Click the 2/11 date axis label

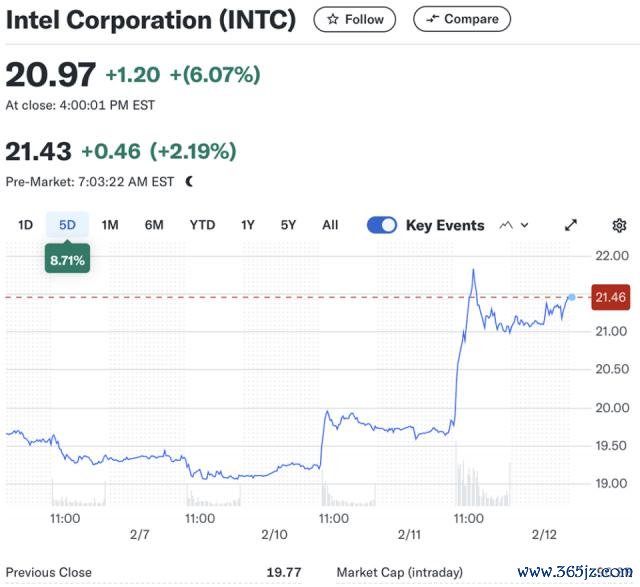point(409,534)
